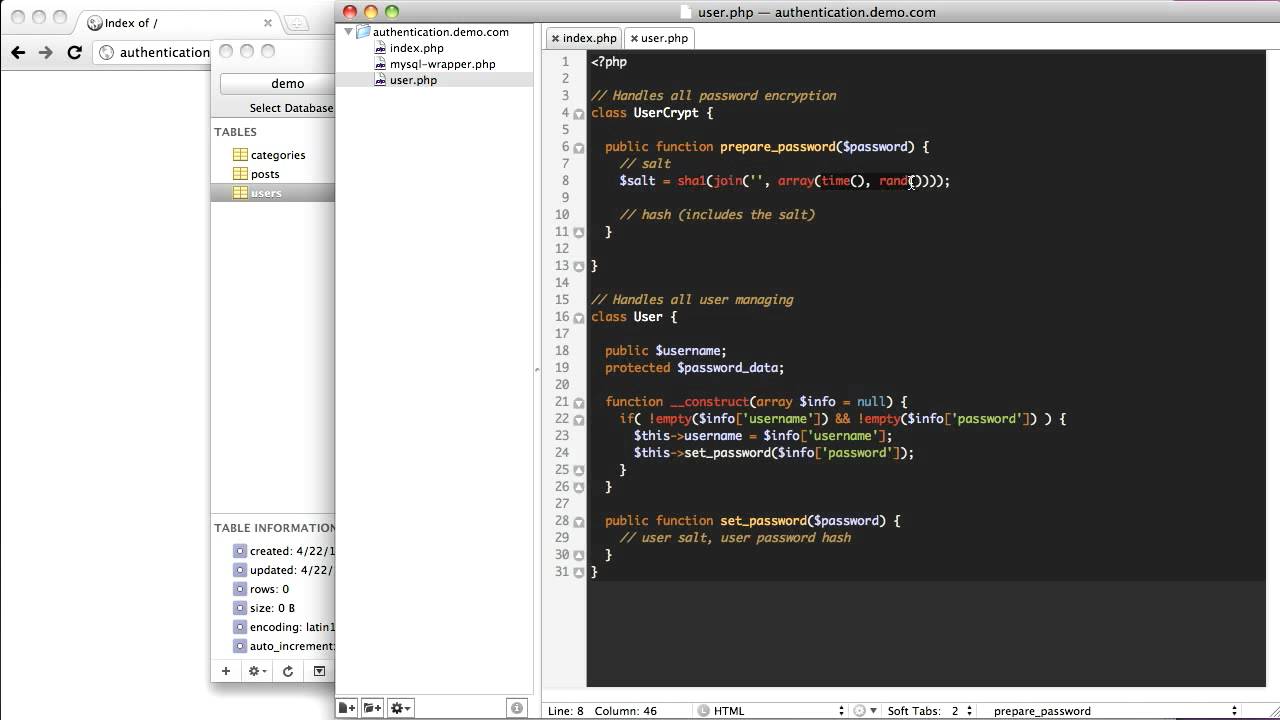Fold class User at line 16
This screenshot has height=720, width=1280.
[x=579, y=318]
